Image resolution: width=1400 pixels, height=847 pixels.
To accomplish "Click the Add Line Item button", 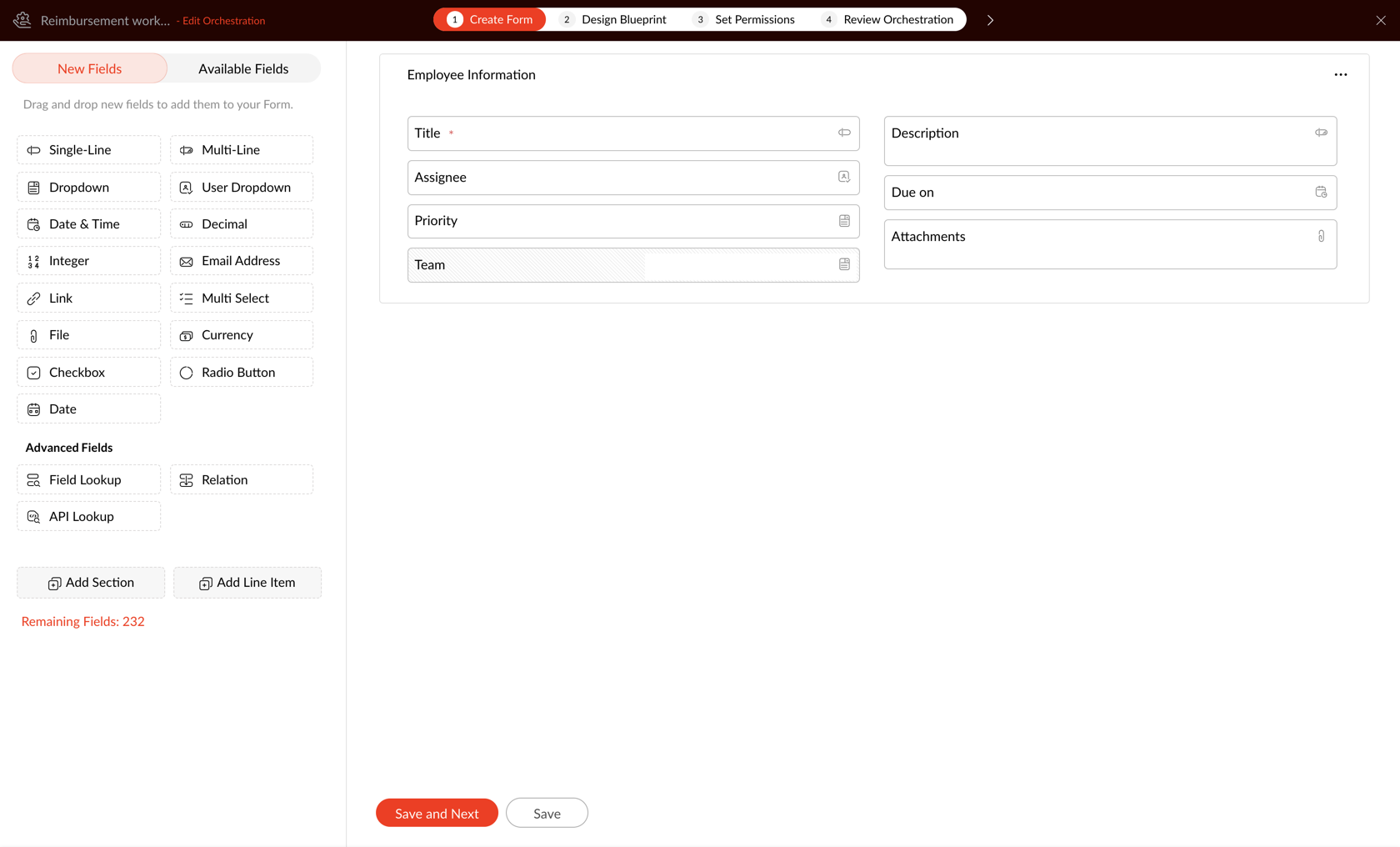I will click(247, 583).
